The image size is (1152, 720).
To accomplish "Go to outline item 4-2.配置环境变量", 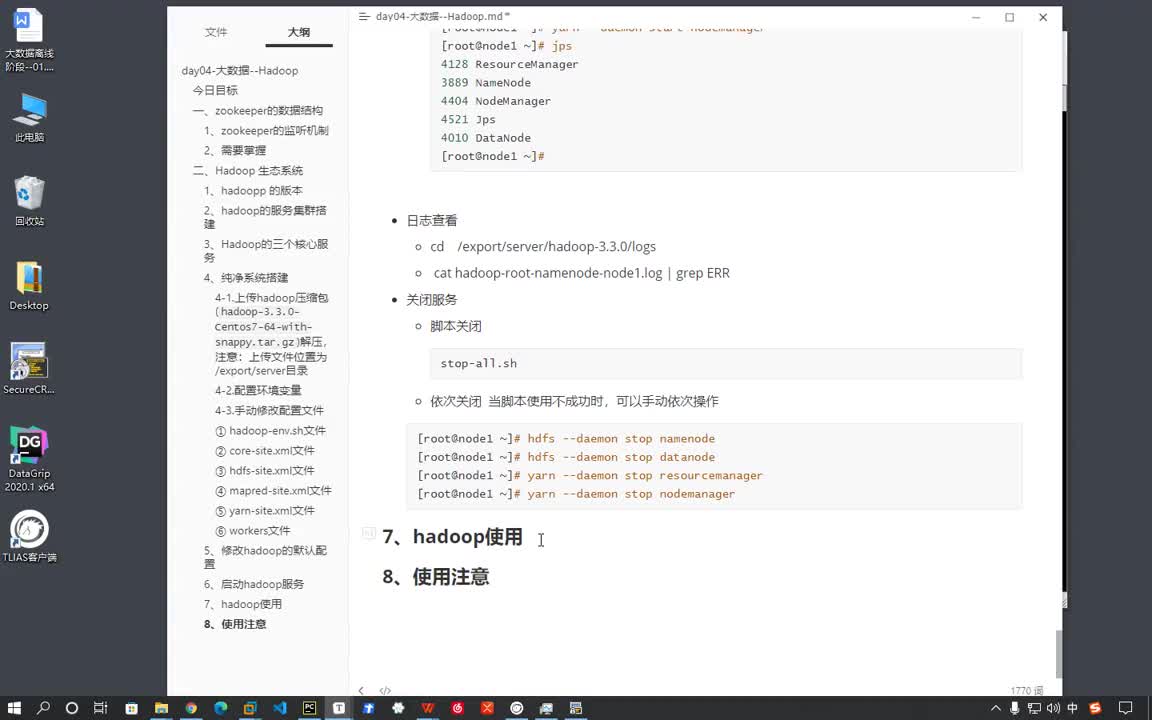I will coord(258,390).
